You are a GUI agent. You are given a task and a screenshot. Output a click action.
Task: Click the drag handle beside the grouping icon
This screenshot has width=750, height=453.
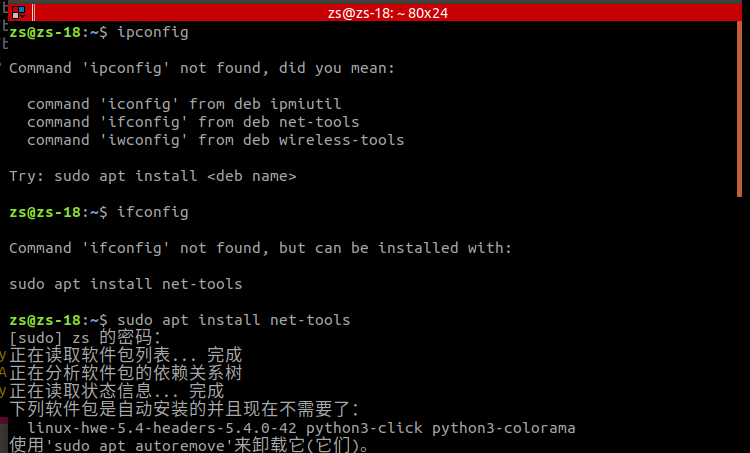click(x=33, y=13)
